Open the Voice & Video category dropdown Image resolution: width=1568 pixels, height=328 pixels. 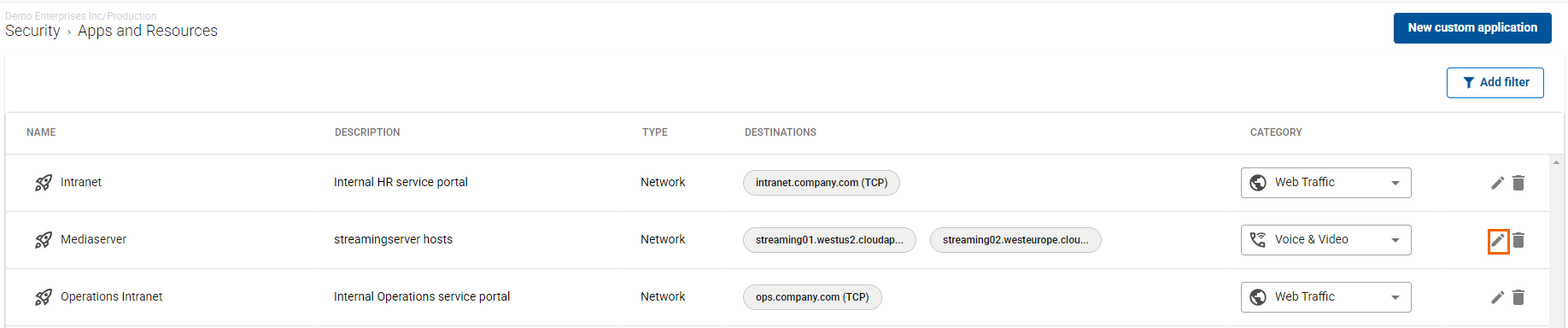tap(1325, 240)
